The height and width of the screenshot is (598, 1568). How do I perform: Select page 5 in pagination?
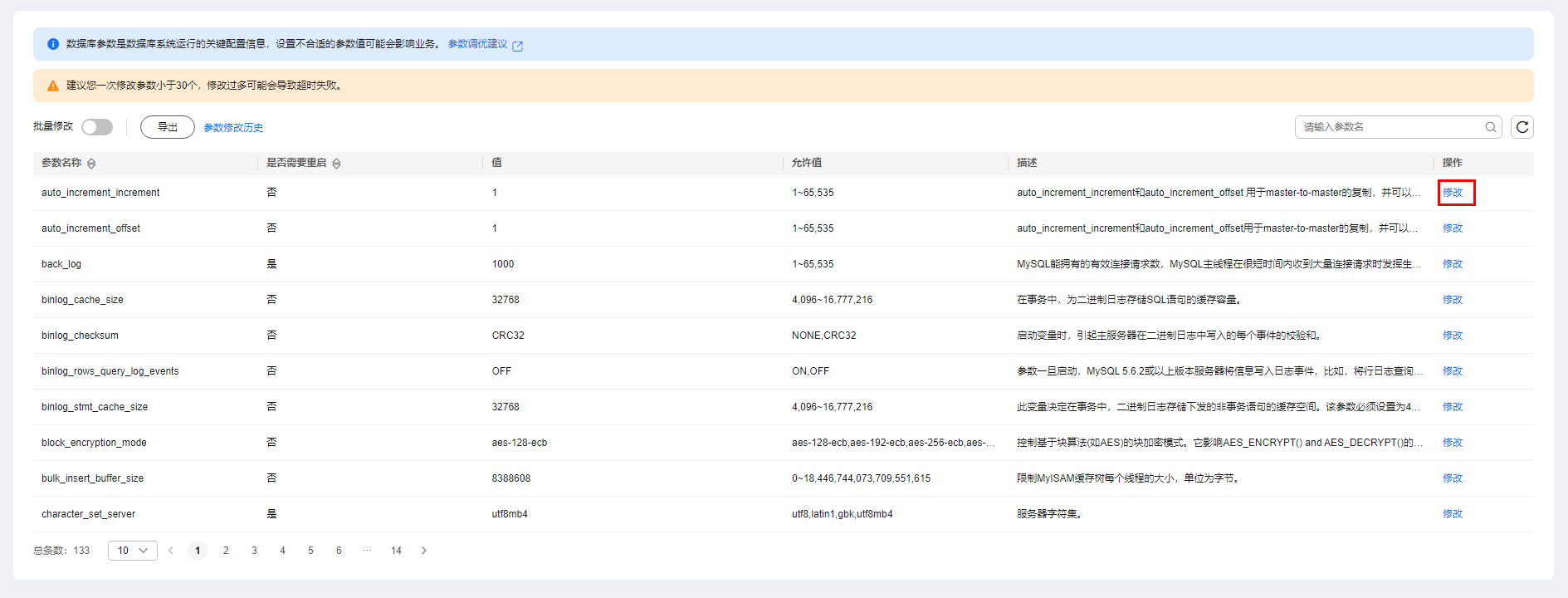click(x=310, y=551)
